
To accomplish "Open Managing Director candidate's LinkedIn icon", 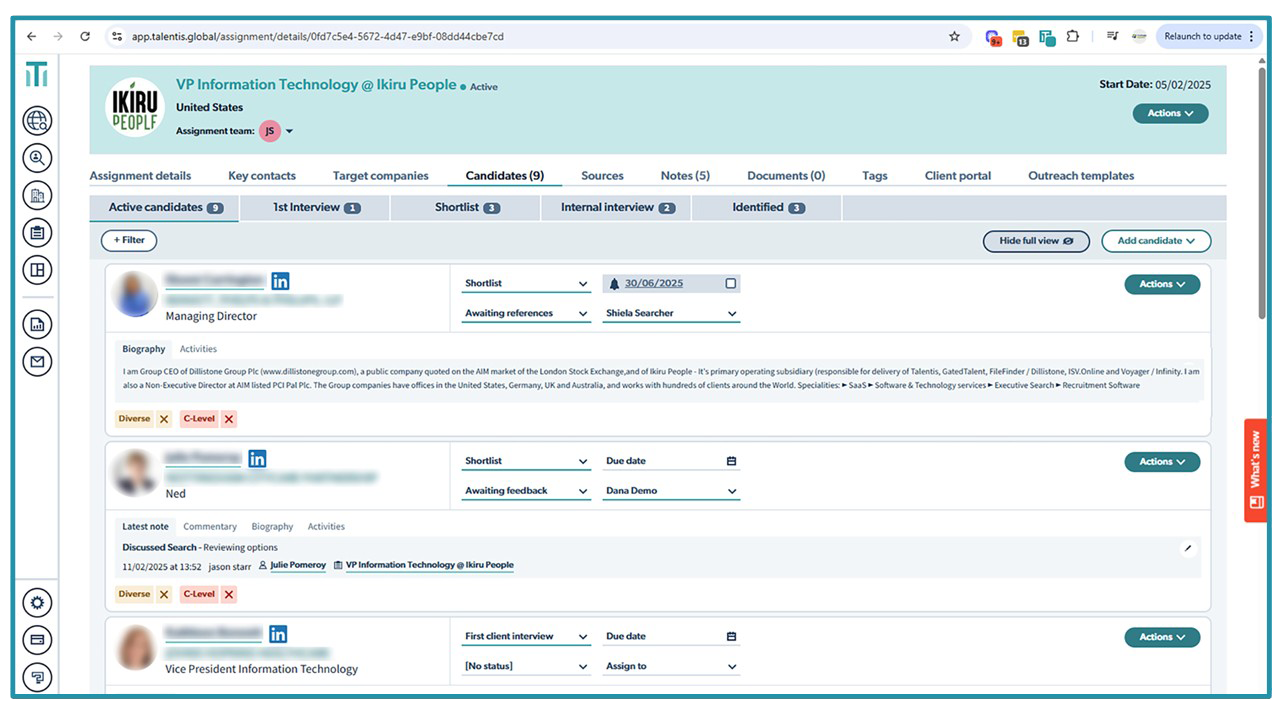I will tap(280, 281).
